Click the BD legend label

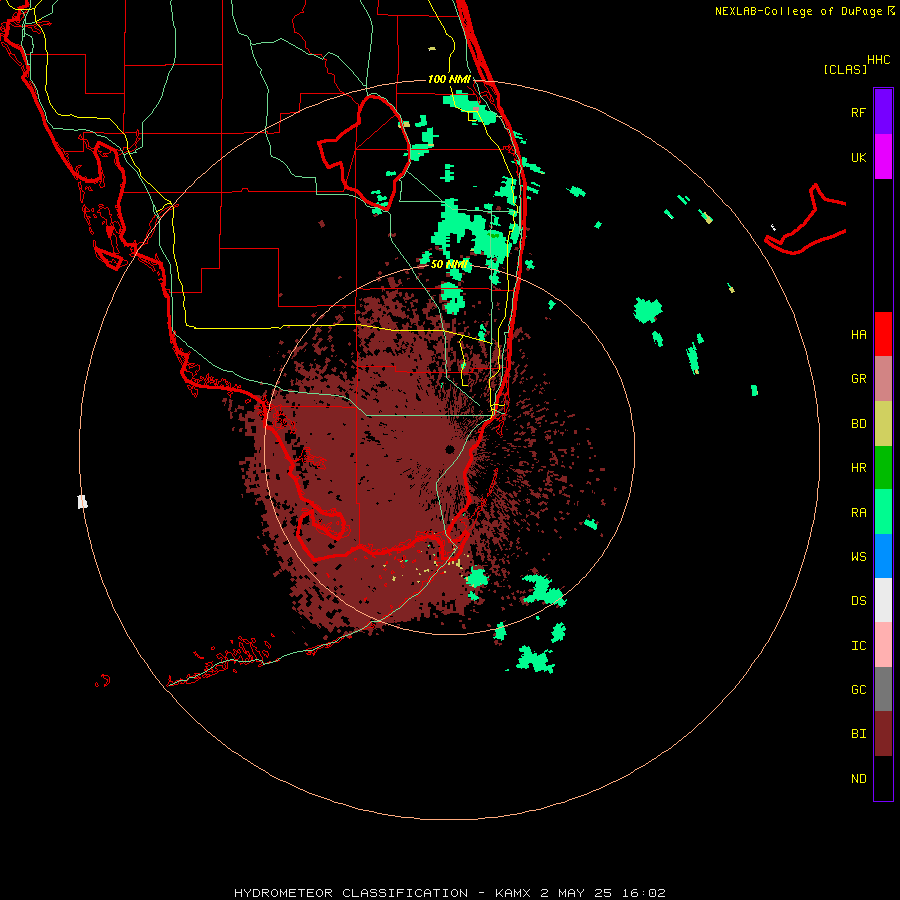(858, 424)
